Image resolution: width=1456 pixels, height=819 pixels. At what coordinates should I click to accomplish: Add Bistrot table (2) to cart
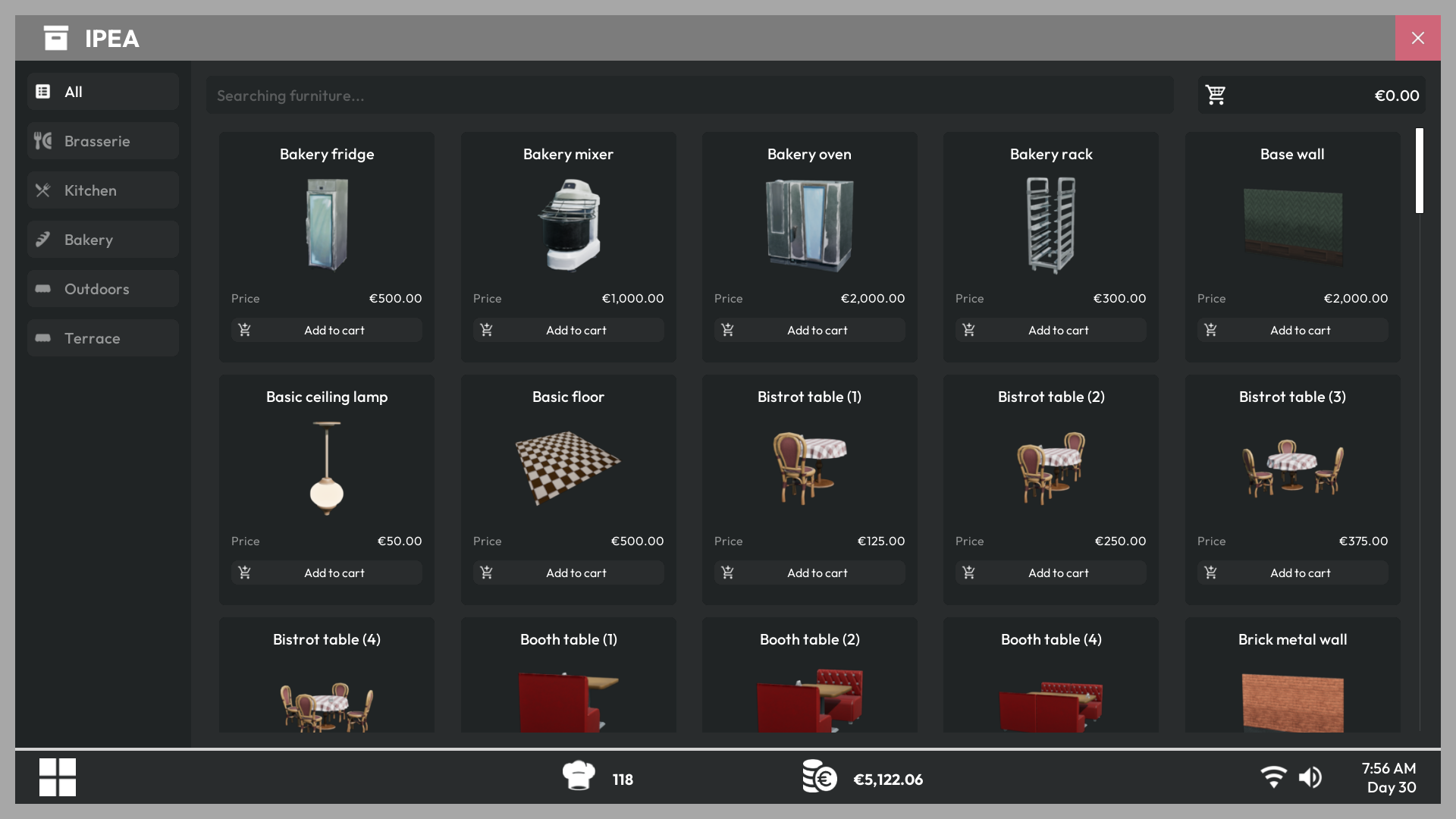tap(1050, 573)
